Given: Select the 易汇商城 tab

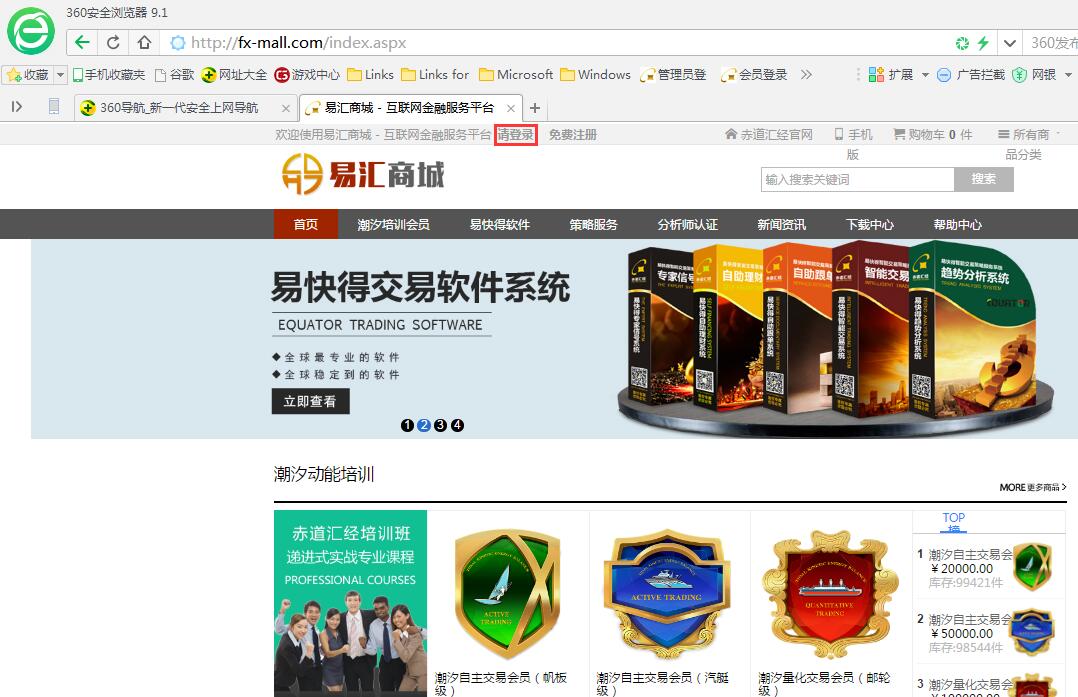Looking at the screenshot, I should (411, 108).
